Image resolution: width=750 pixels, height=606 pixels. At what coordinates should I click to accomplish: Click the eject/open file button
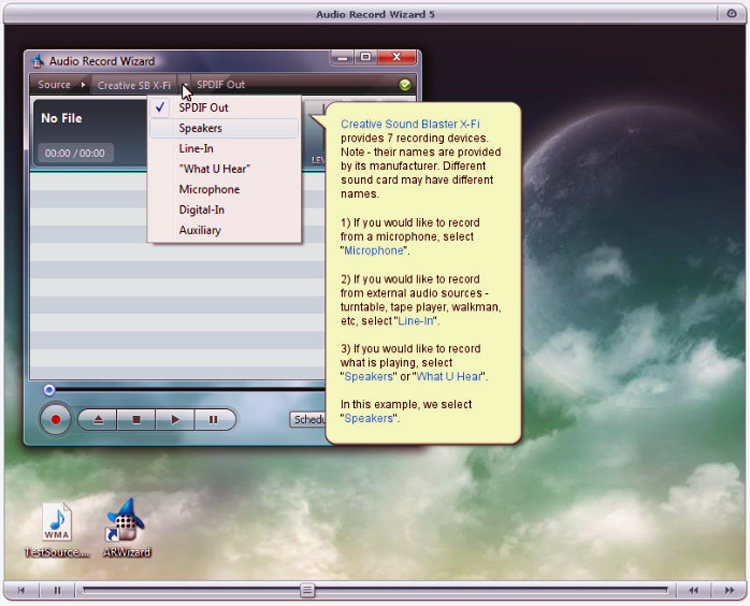[98, 419]
